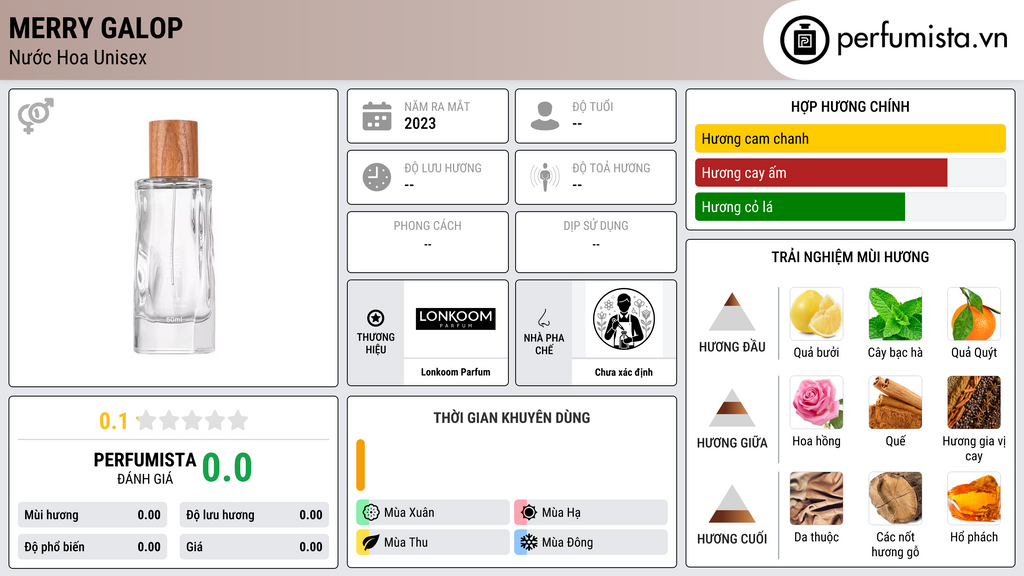This screenshot has width=1024, height=576.
Task: Click the person icon for Độ tuổi
Action: pos(545,116)
